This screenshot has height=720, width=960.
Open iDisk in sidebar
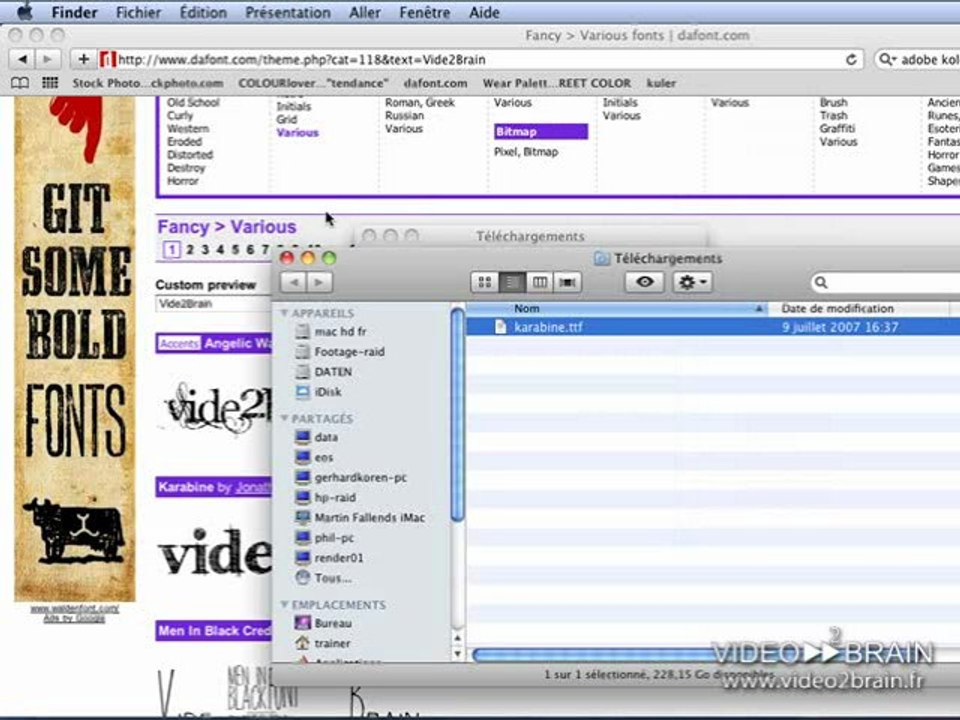click(327, 392)
